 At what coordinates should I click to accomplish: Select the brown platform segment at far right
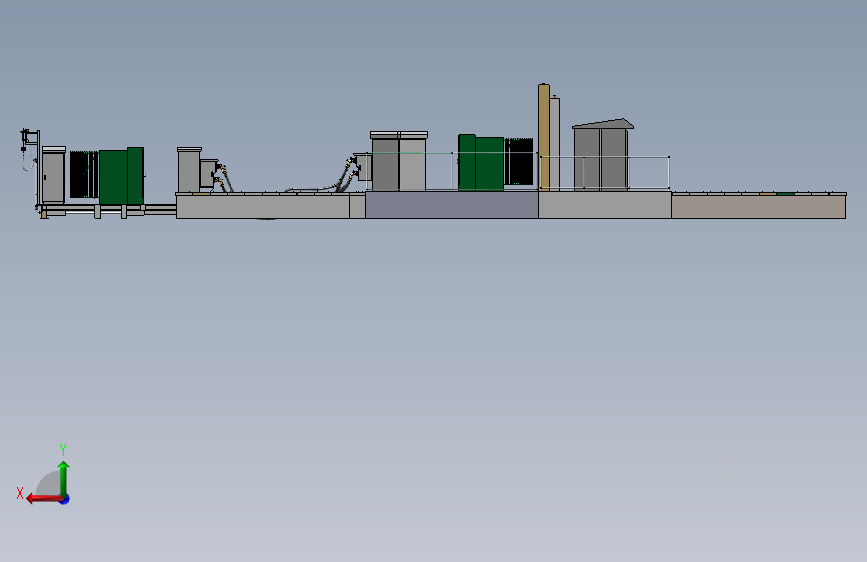[759, 205]
